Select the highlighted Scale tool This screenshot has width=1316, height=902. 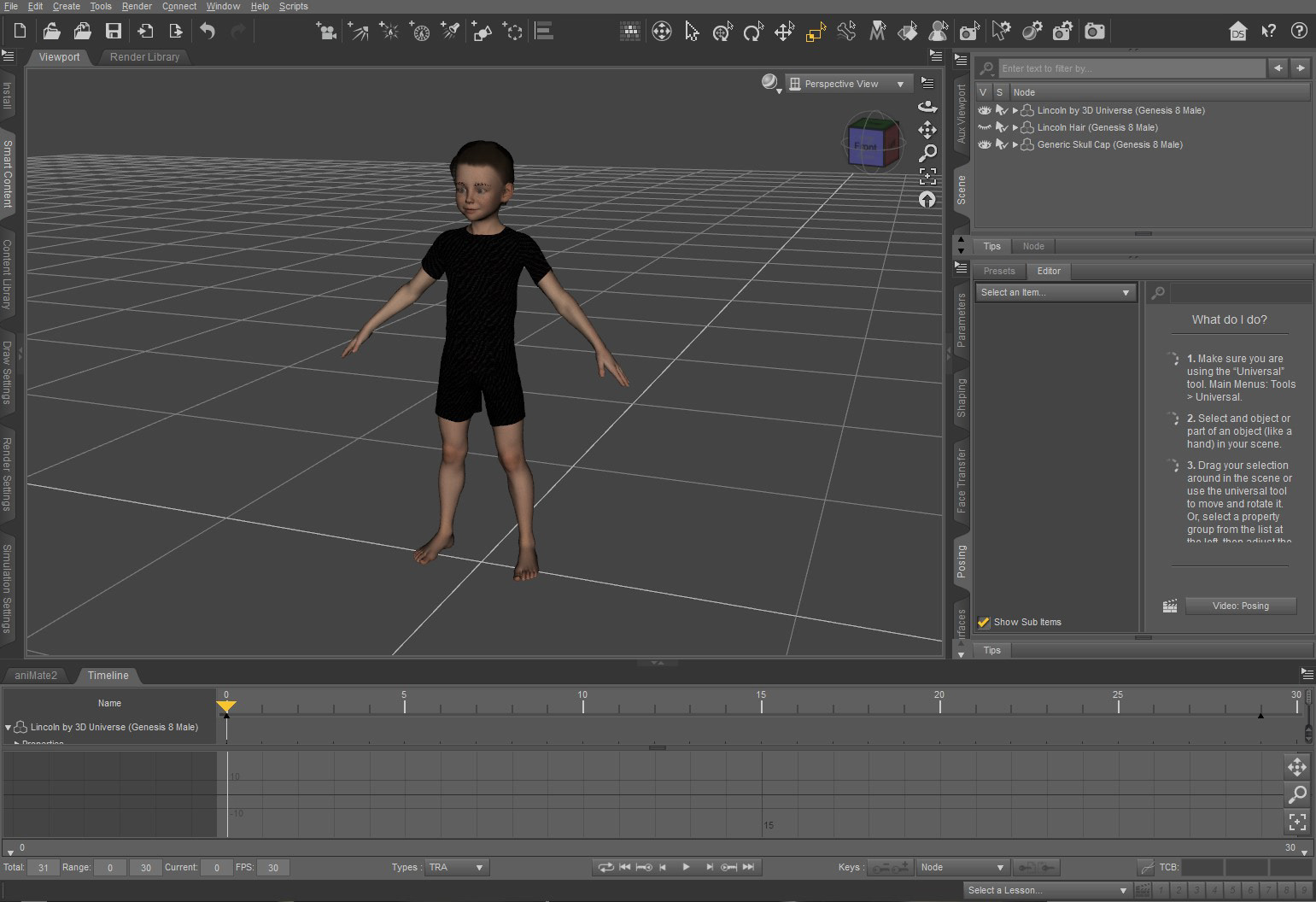pyautogui.click(x=816, y=32)
